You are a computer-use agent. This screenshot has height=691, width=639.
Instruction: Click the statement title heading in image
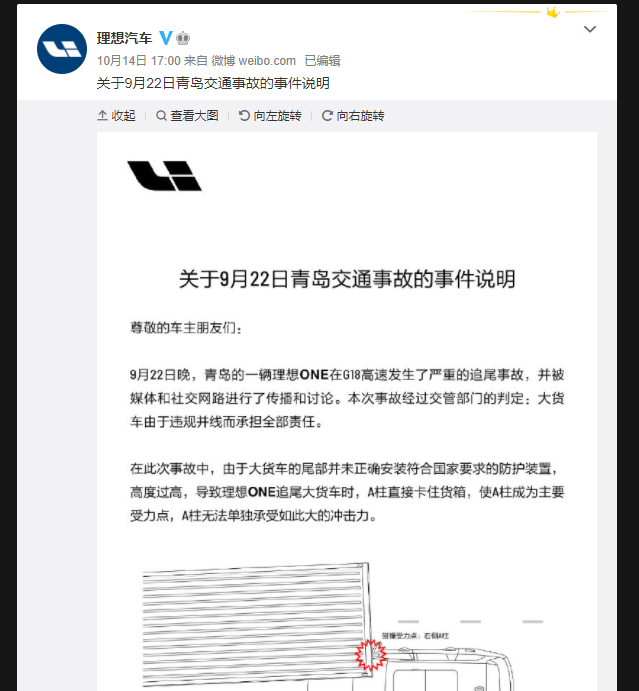pyautogui.click(x=347, y=279)
